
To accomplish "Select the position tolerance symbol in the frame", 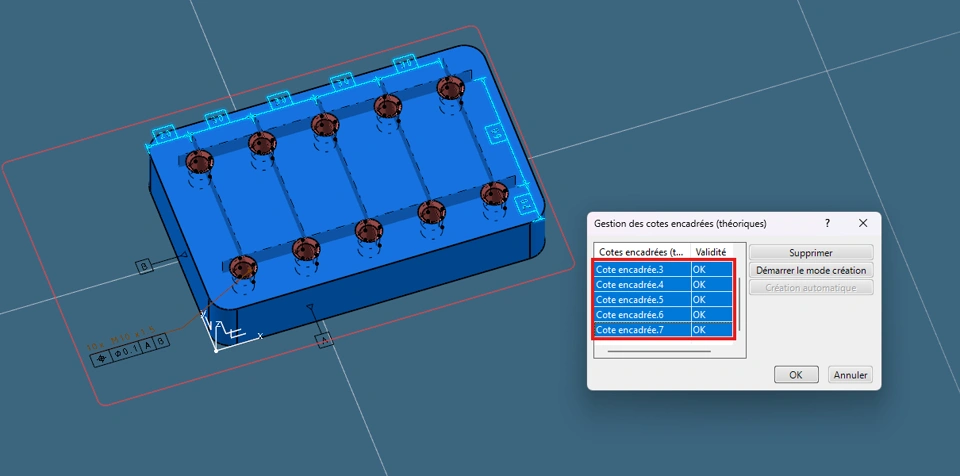I will click(x=100, y=359).
